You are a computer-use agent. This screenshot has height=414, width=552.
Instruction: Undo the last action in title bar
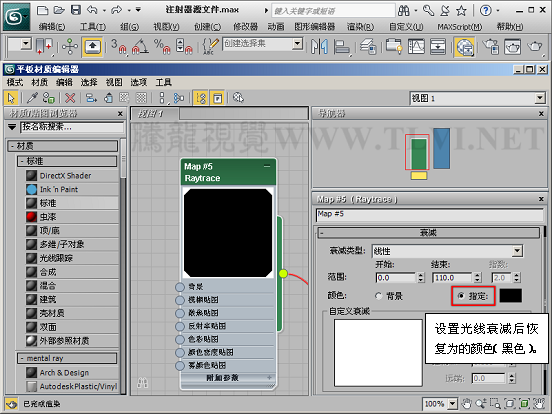[x=92, y=10]
